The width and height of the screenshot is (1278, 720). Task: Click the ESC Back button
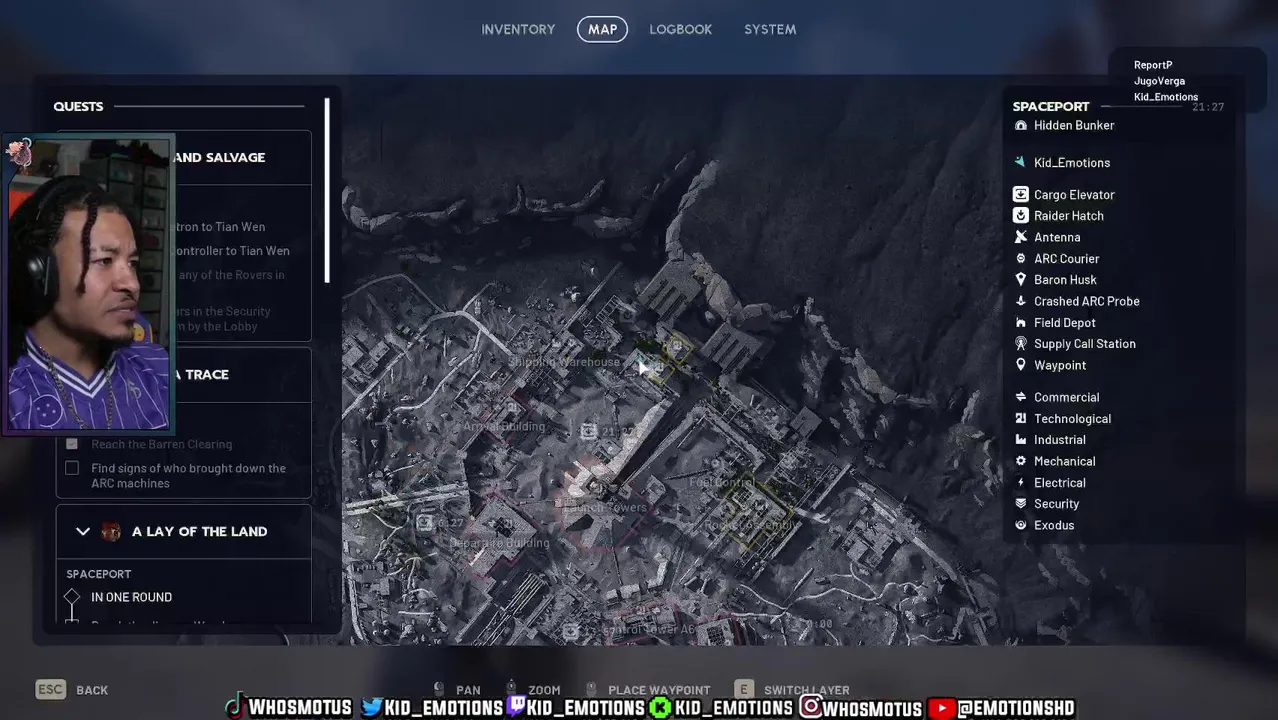tap(72, 689)
